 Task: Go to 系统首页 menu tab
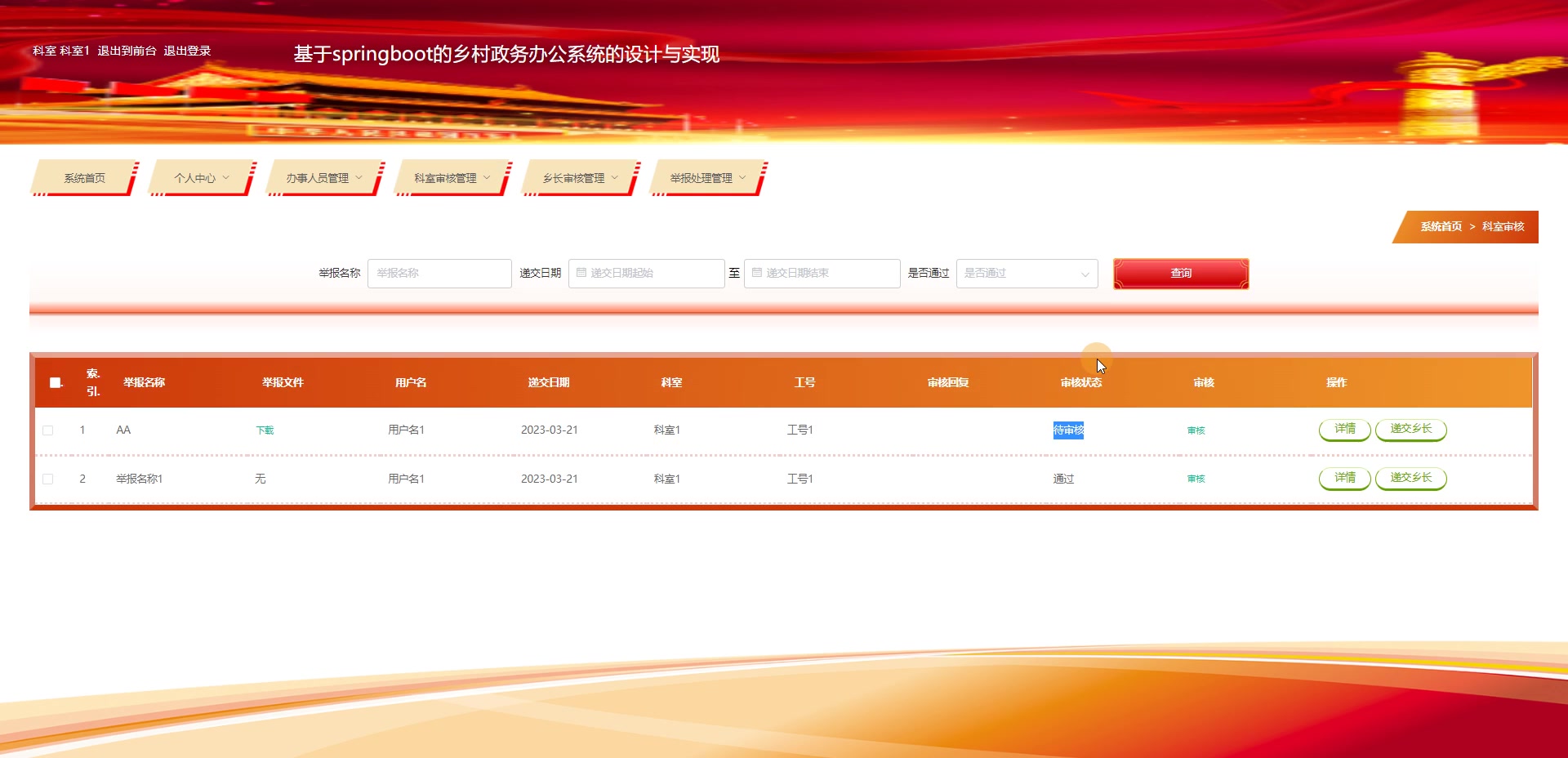point(84,178)
